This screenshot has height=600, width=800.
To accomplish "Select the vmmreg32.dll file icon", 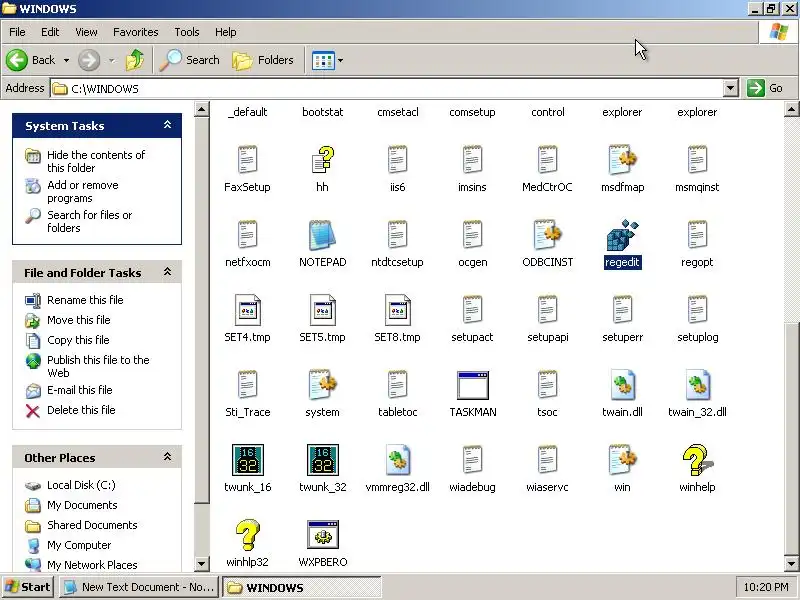I will point(397,460).
